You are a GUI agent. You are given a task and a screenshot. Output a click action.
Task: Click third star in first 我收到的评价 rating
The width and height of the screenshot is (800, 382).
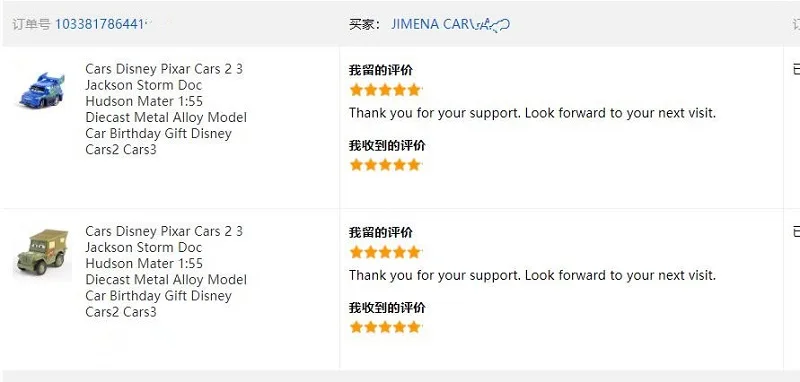click(385, 165)
